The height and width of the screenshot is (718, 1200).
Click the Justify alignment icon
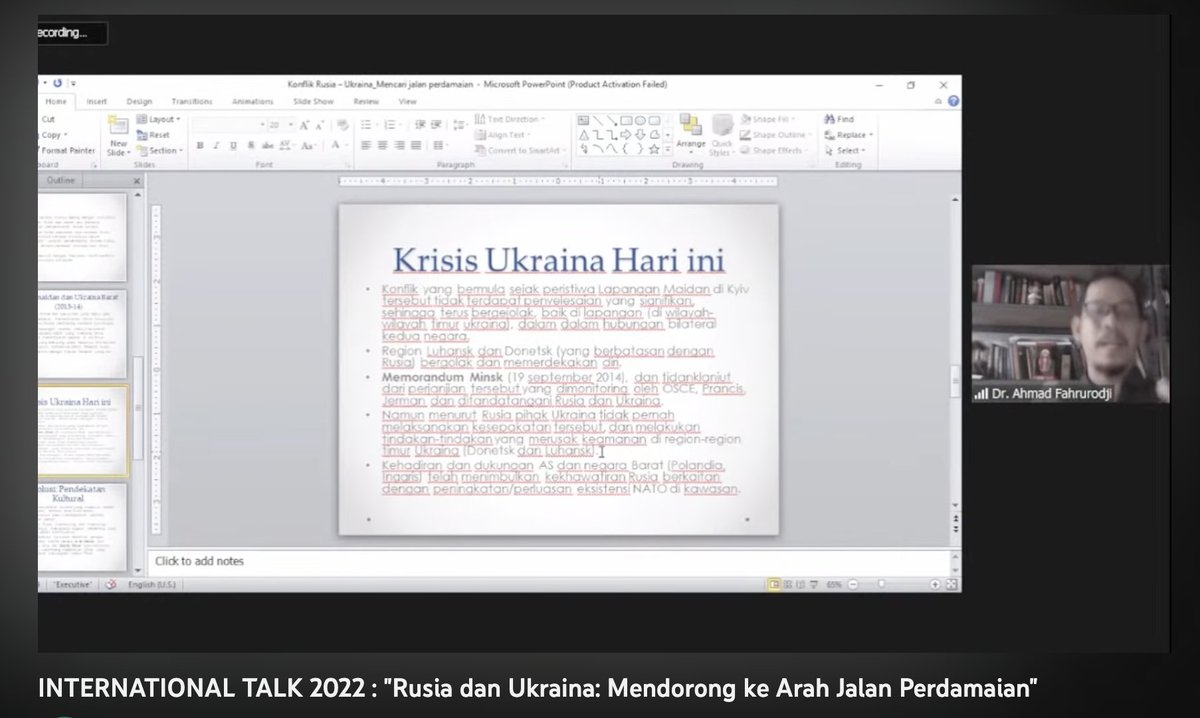point(416,145)
